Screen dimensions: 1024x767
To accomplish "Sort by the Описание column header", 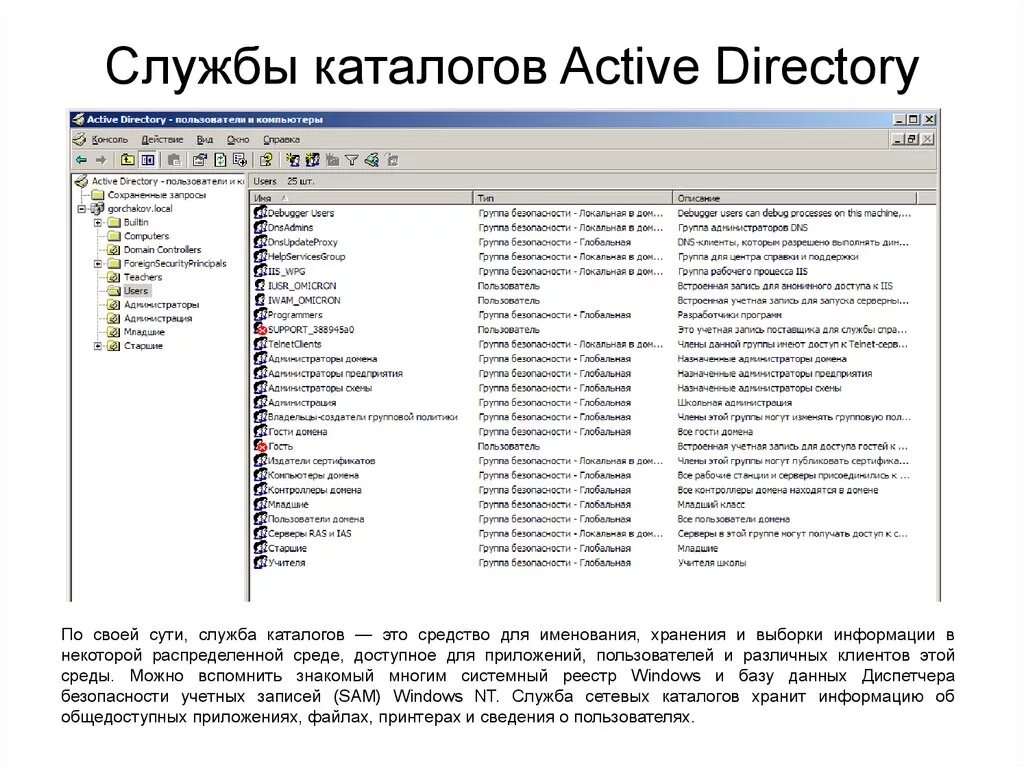I will point(795,197).
